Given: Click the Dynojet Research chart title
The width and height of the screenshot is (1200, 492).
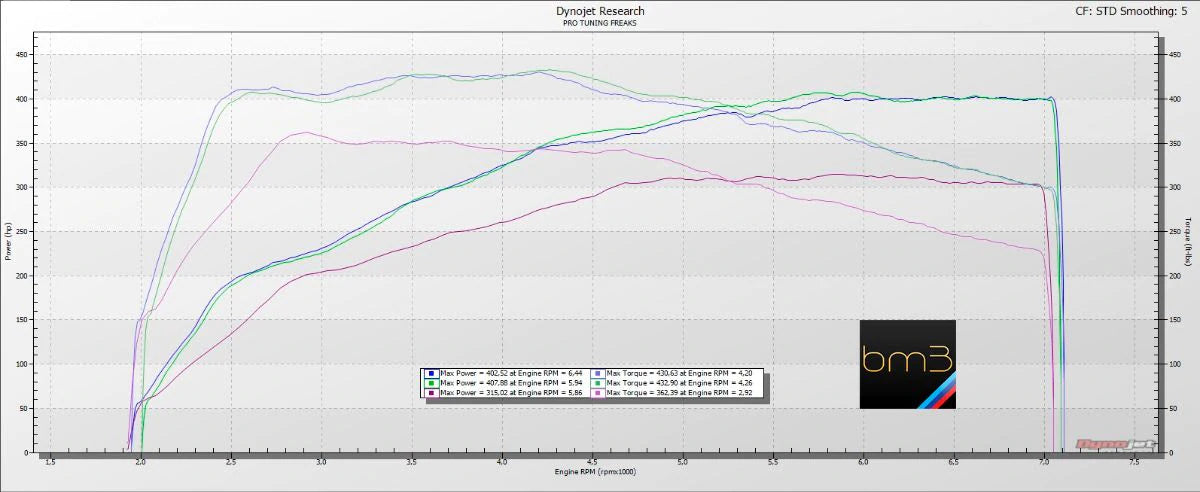Looking at the screenshot, I should tap(600, 11).
